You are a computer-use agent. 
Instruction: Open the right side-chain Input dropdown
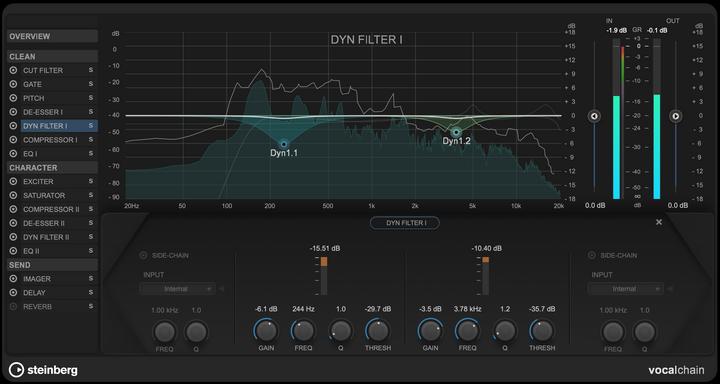(x=625, y=289)
